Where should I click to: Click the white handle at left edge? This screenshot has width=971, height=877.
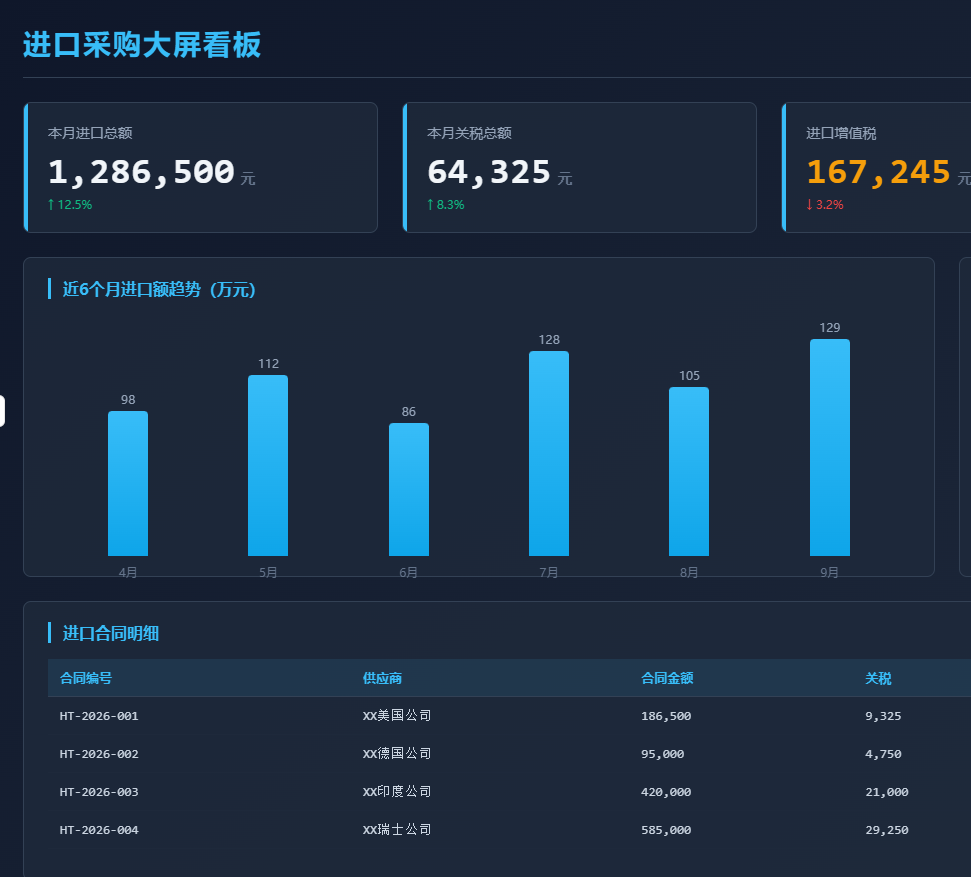click(2, 411)
